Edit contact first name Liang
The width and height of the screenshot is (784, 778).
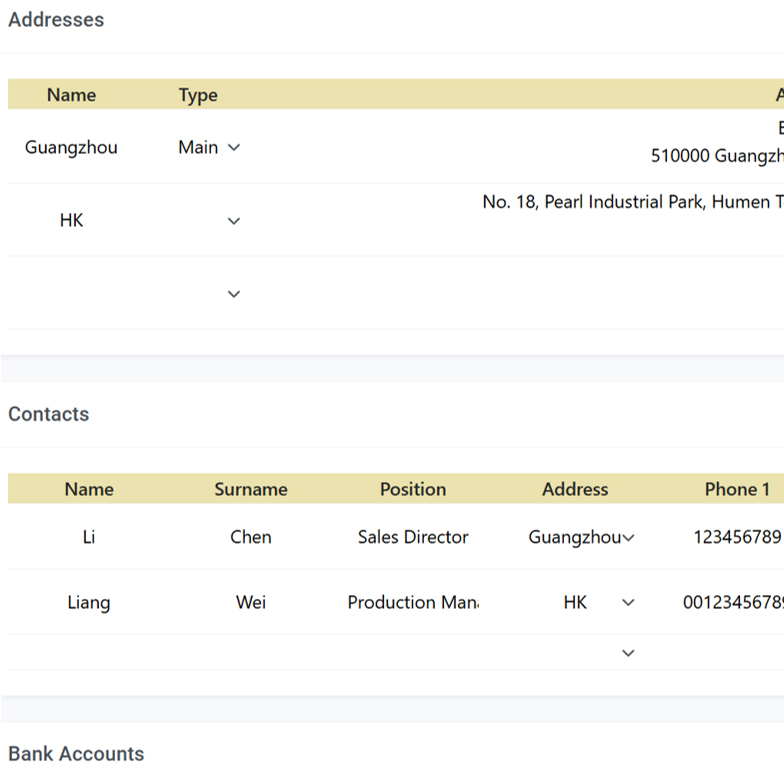click(x=89, y=603)
